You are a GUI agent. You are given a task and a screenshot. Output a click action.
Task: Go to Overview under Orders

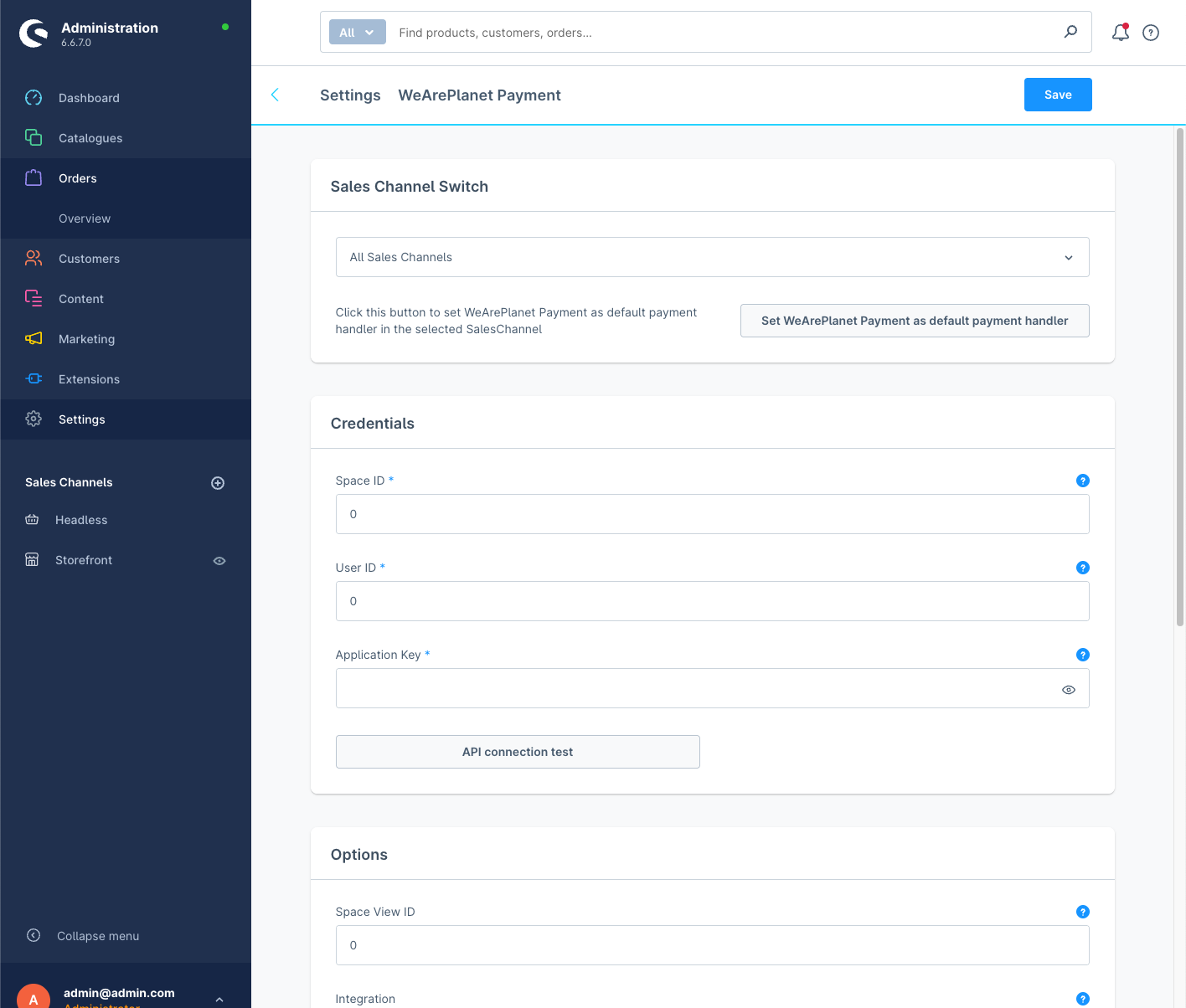[84, 218]
